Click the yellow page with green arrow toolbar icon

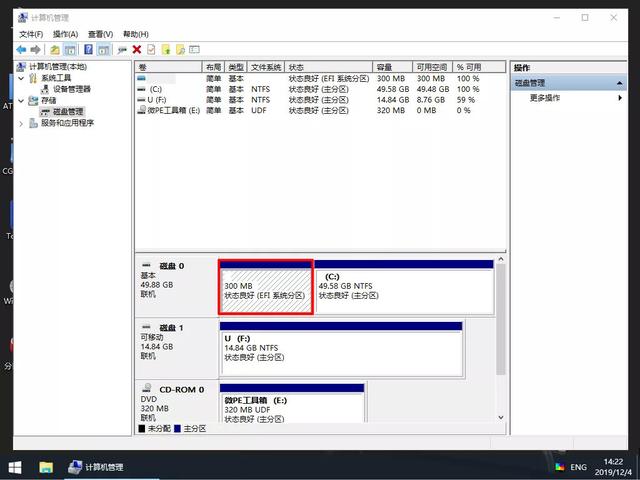click(x=166, y=50)
